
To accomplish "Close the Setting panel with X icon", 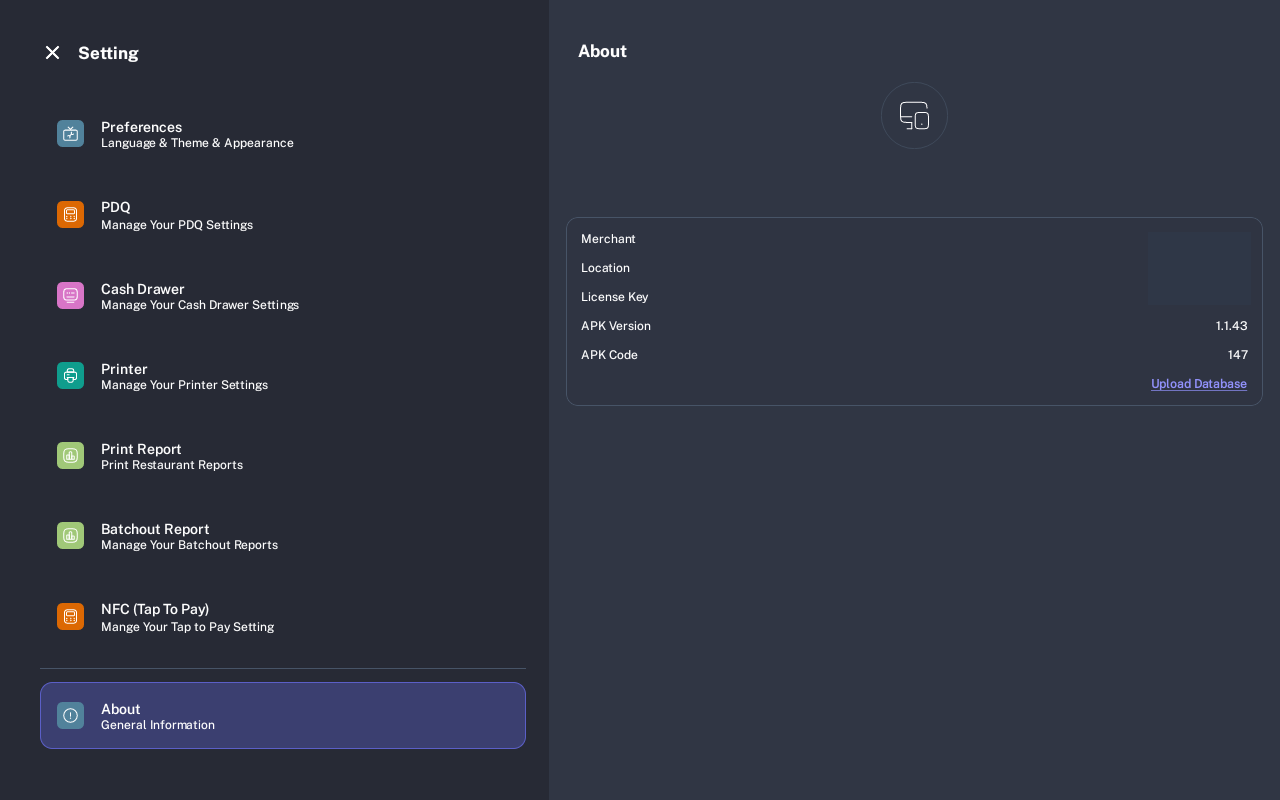I will click(52, 52).
